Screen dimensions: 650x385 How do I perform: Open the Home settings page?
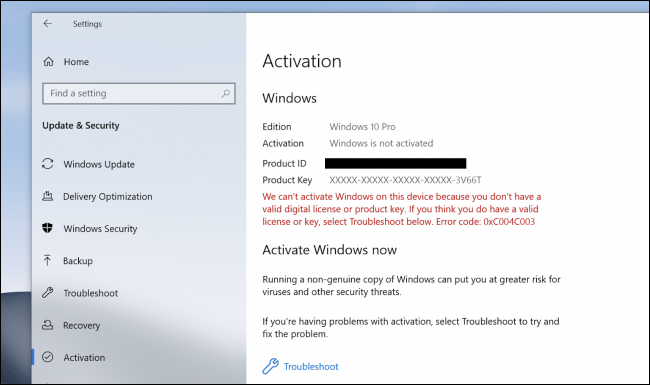click(x=76, y=62)
